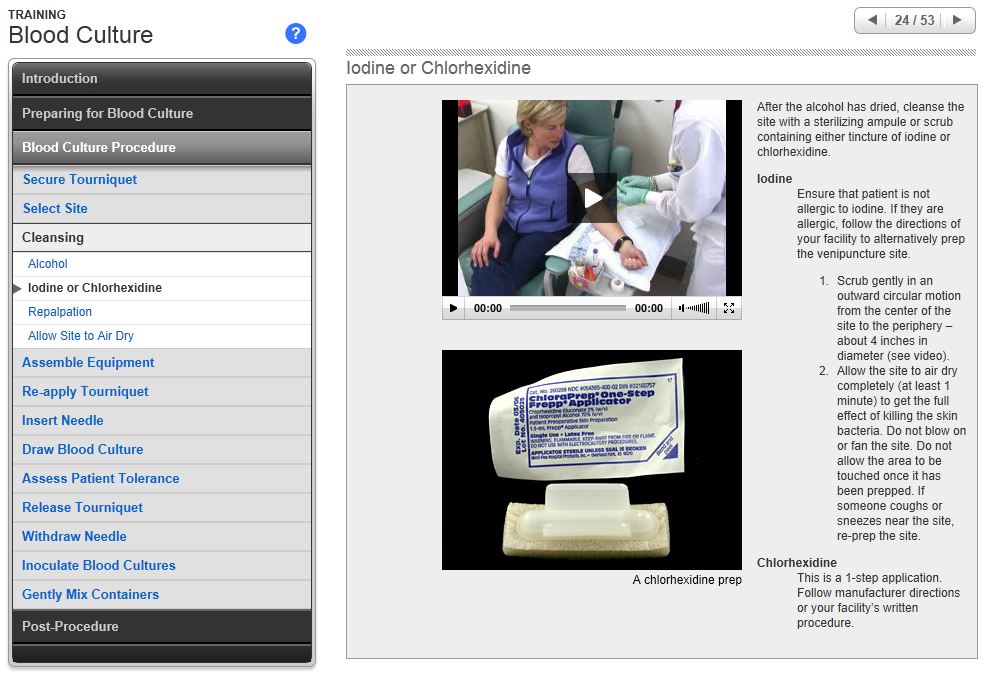
Task: Click the large play overlay on video
Action: [x=592, y=198]
